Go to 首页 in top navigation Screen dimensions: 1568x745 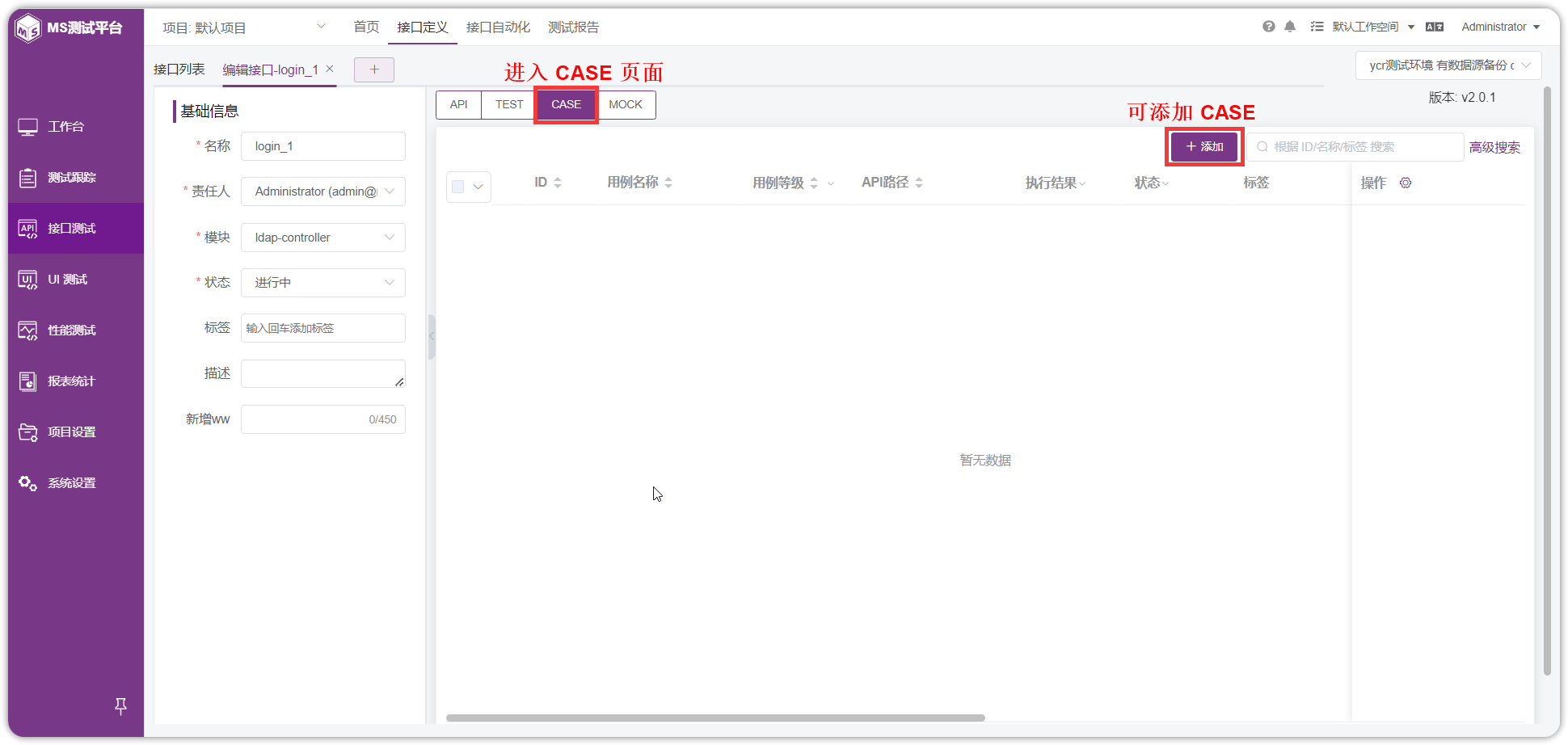(366, 27)
